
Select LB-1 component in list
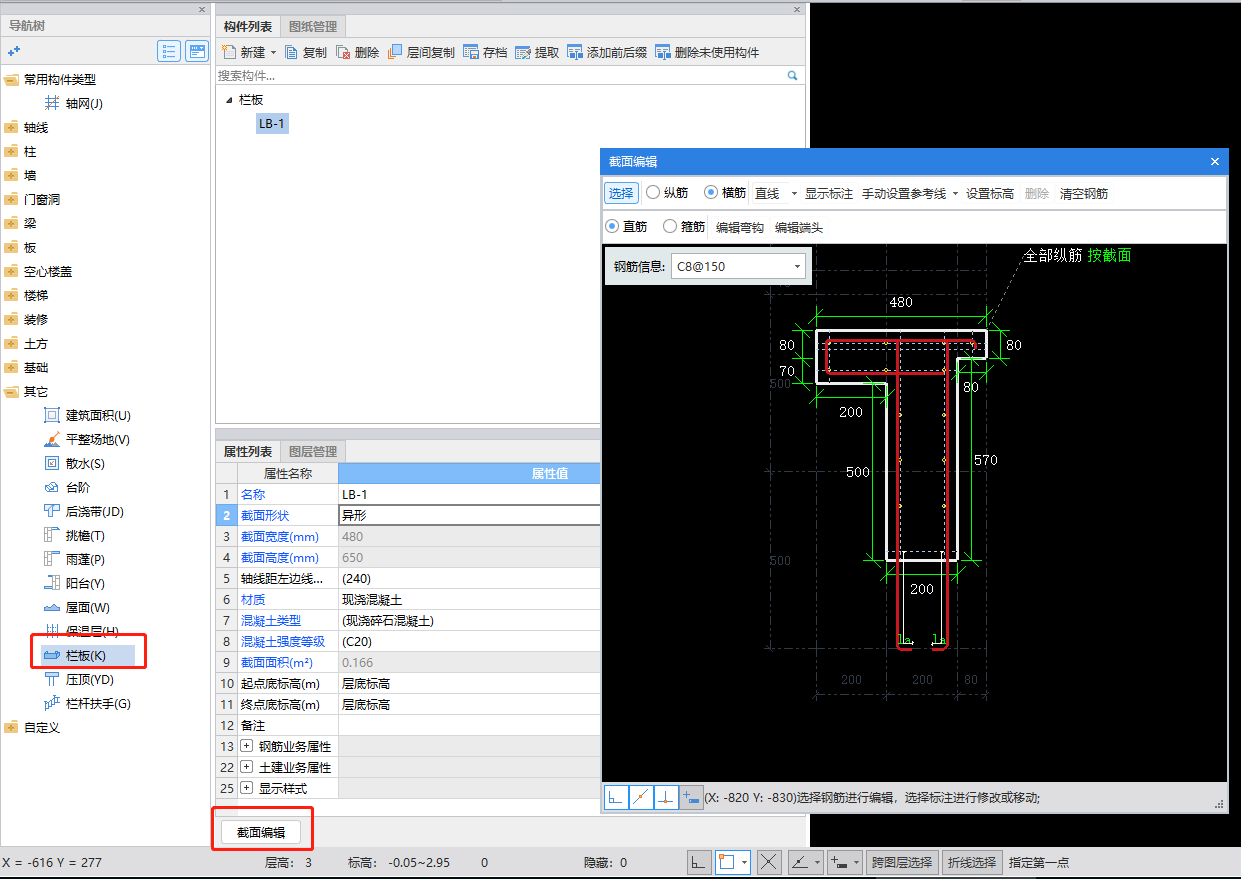[272, 123]
